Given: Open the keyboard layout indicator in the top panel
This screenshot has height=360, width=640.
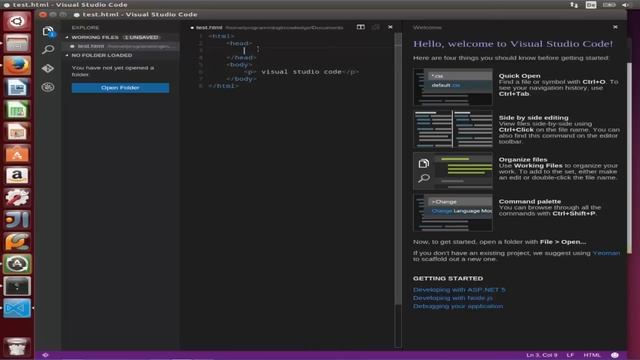Looking at the screenshot, I should pyautogui.click(x=591, y=5).
